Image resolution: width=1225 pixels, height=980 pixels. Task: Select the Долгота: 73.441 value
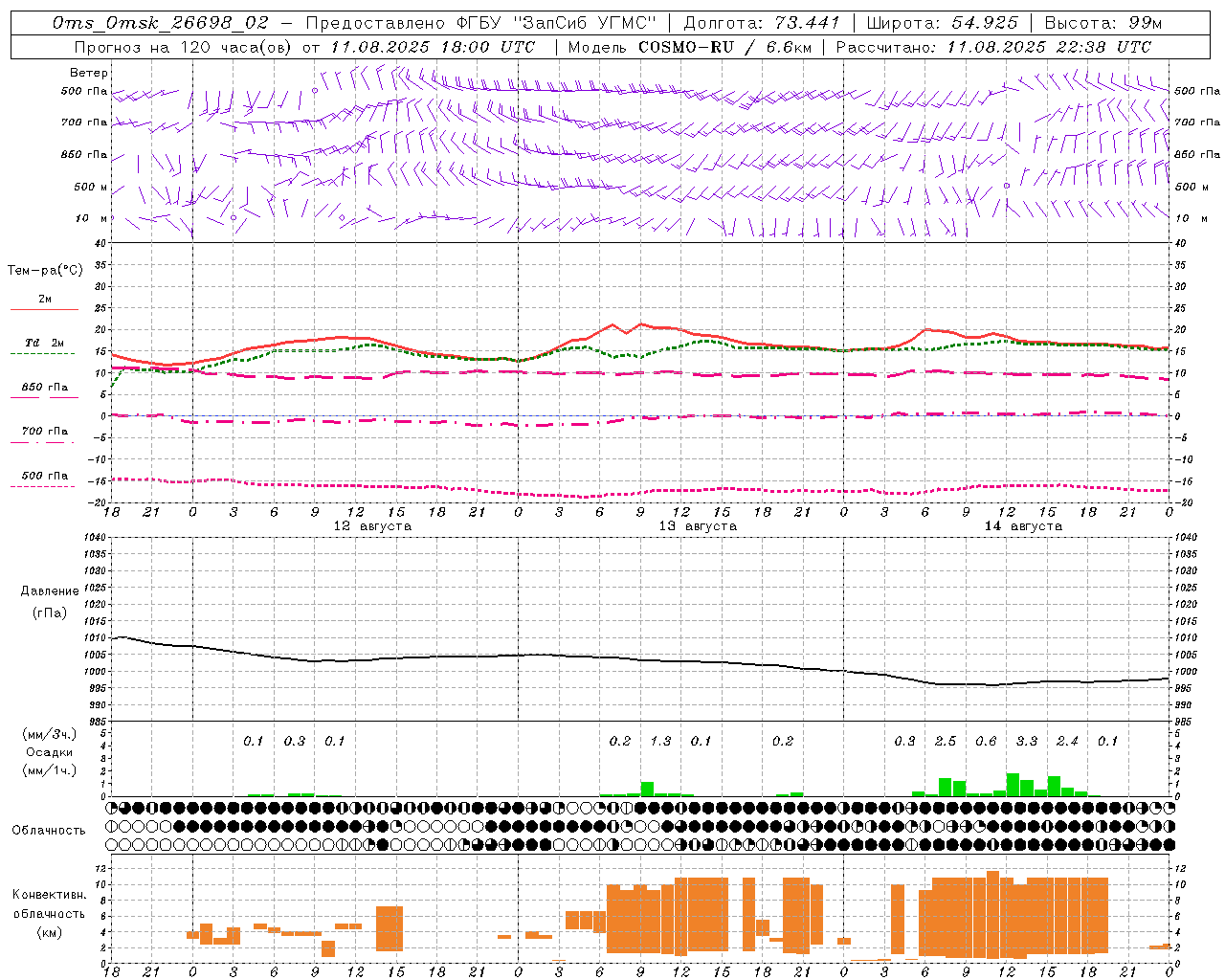click(x=762, y=23)
